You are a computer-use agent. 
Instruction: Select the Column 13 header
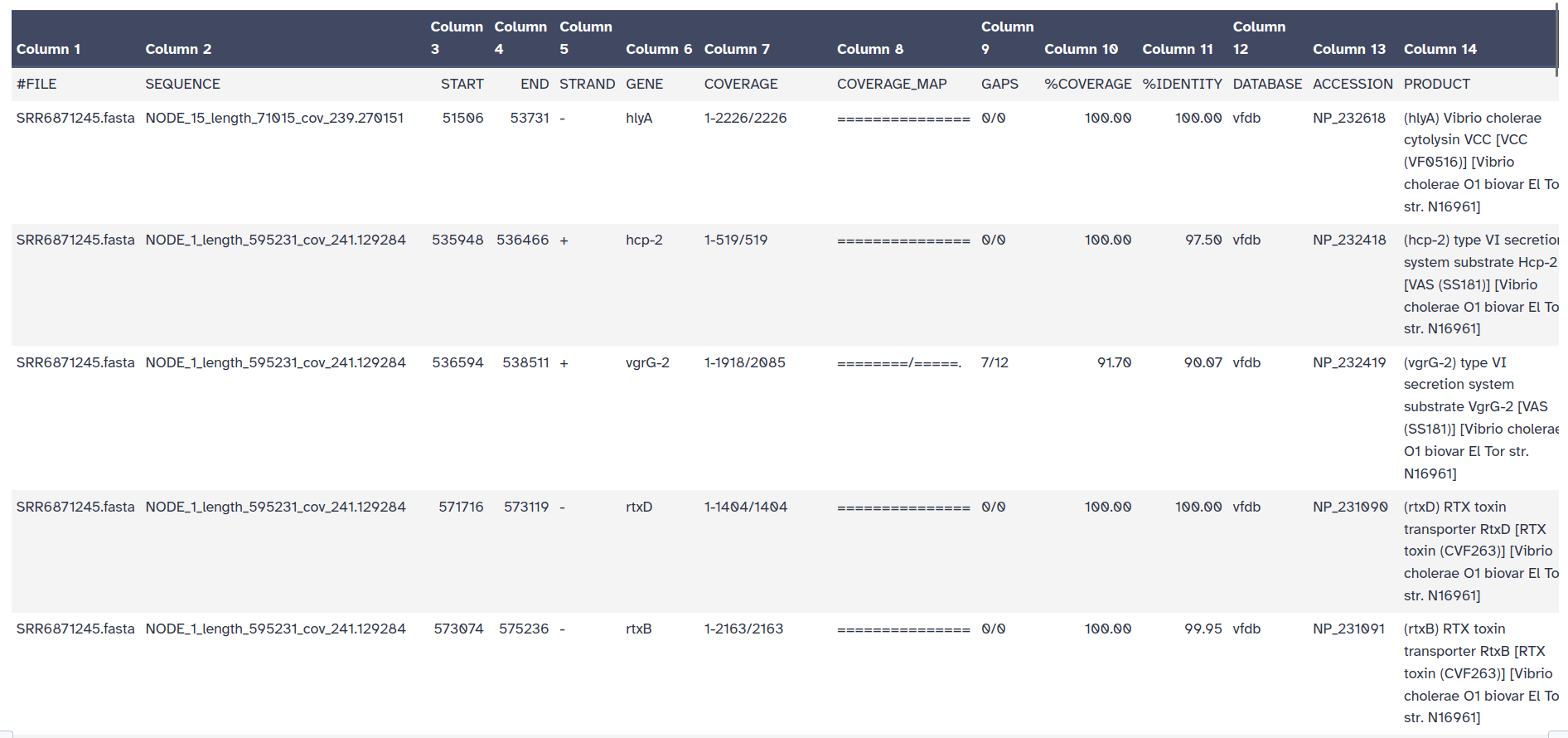pyautogui.click(x=1348, y=49)
